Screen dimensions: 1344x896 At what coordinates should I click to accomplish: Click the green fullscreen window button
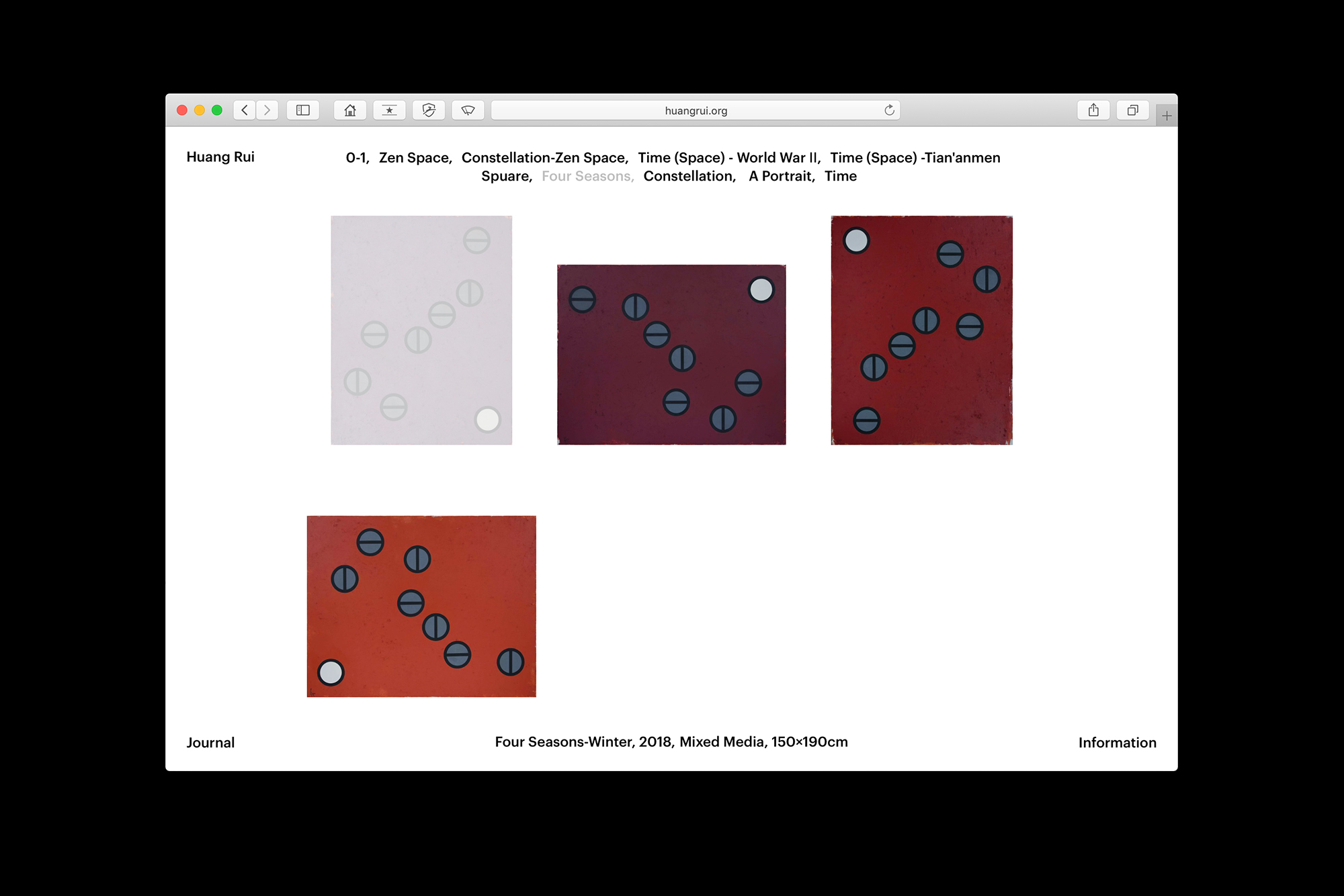click(217, 110)
